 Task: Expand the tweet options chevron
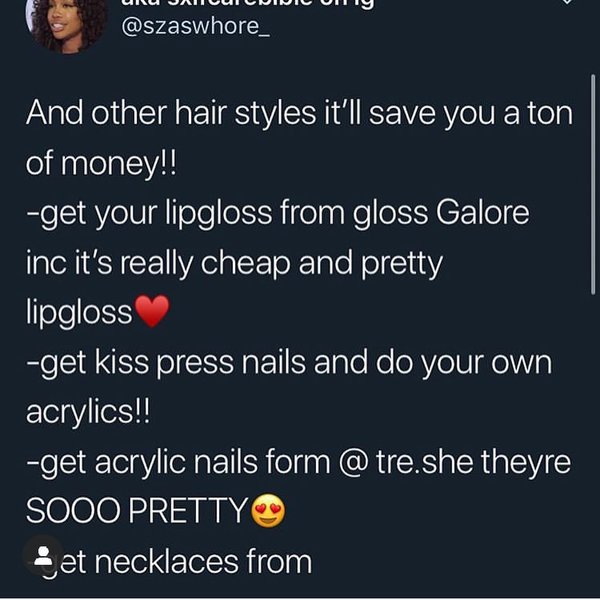point(567,2)
